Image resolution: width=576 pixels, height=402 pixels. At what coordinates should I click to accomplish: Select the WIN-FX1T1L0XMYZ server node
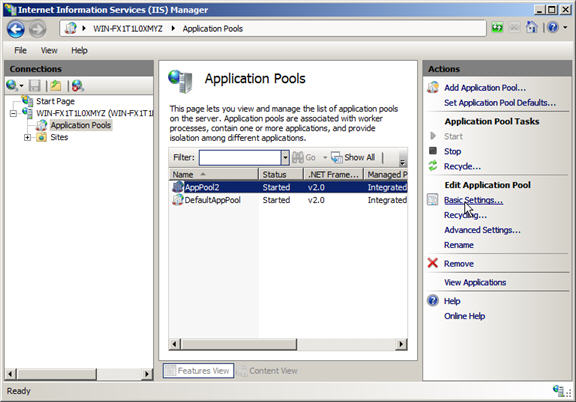pyautogui.click(x=95, y=113)
